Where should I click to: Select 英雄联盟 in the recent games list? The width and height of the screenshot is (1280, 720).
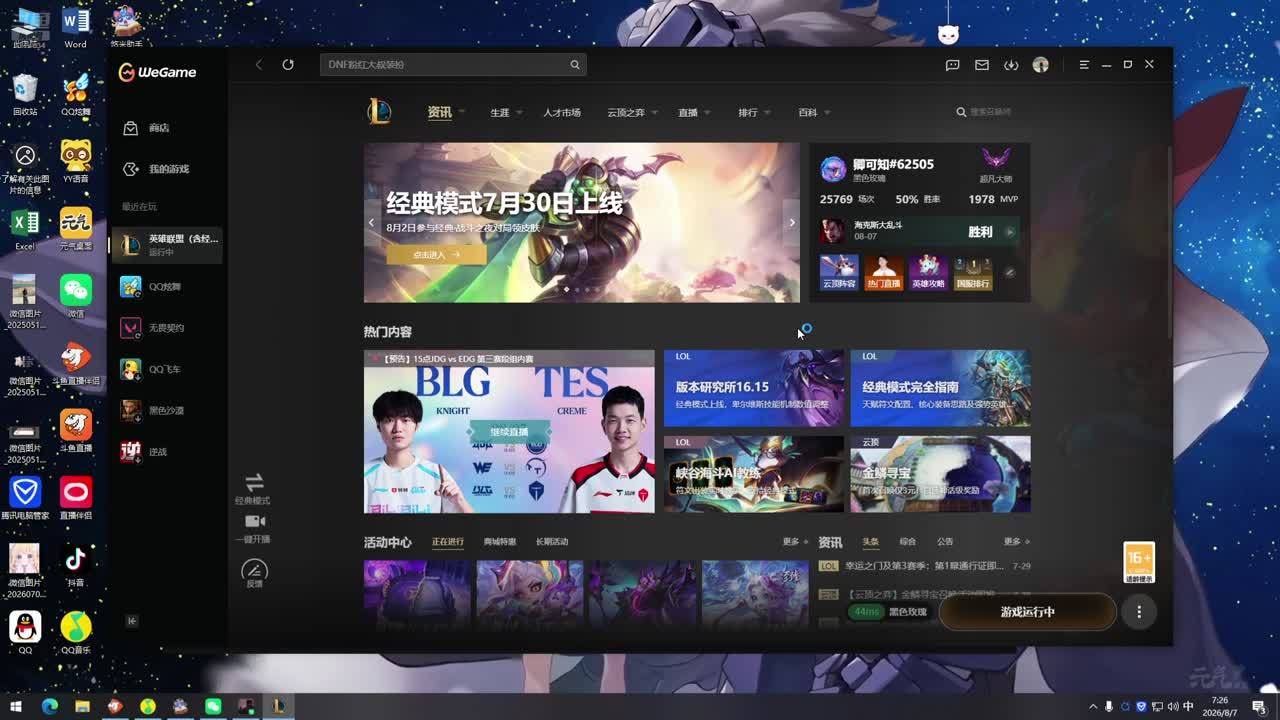(x=166, y=244)
